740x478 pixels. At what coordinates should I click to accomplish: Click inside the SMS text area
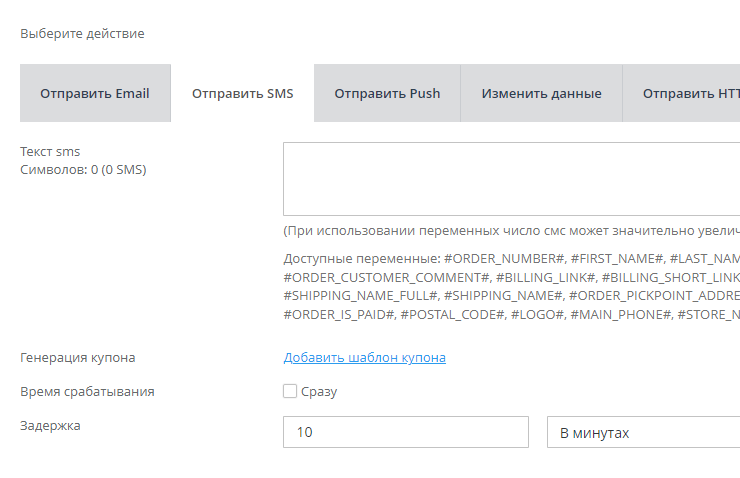coord(510,178)
